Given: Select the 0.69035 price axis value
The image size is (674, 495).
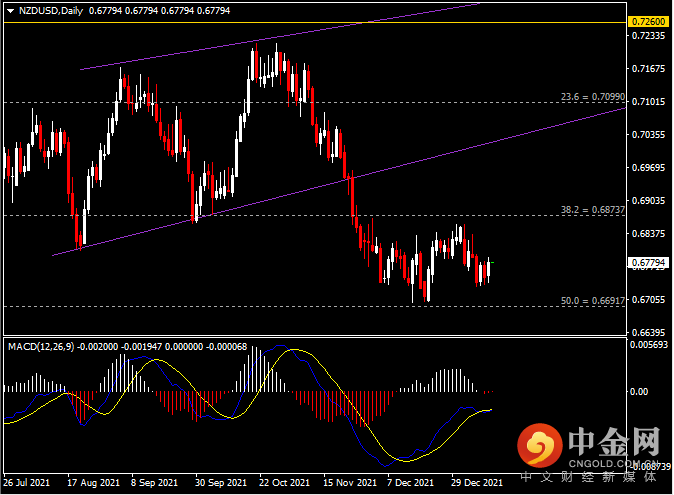Looking at the screenshot, I should click(649, 201).
